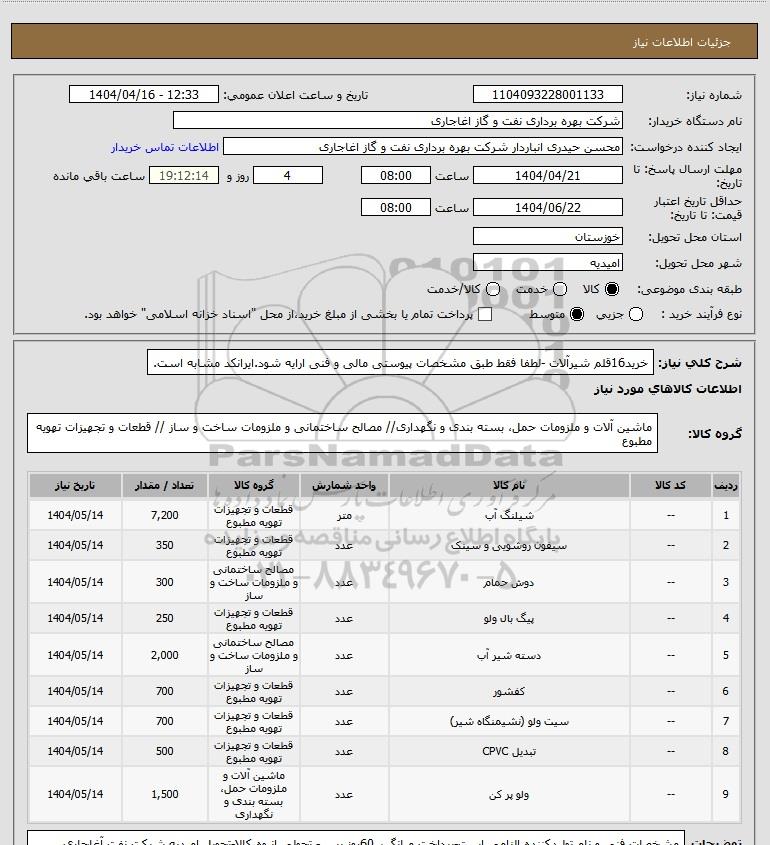
Task: Click the quantity 350 cell
Action: pyautogui.click(x=164, y=545)
